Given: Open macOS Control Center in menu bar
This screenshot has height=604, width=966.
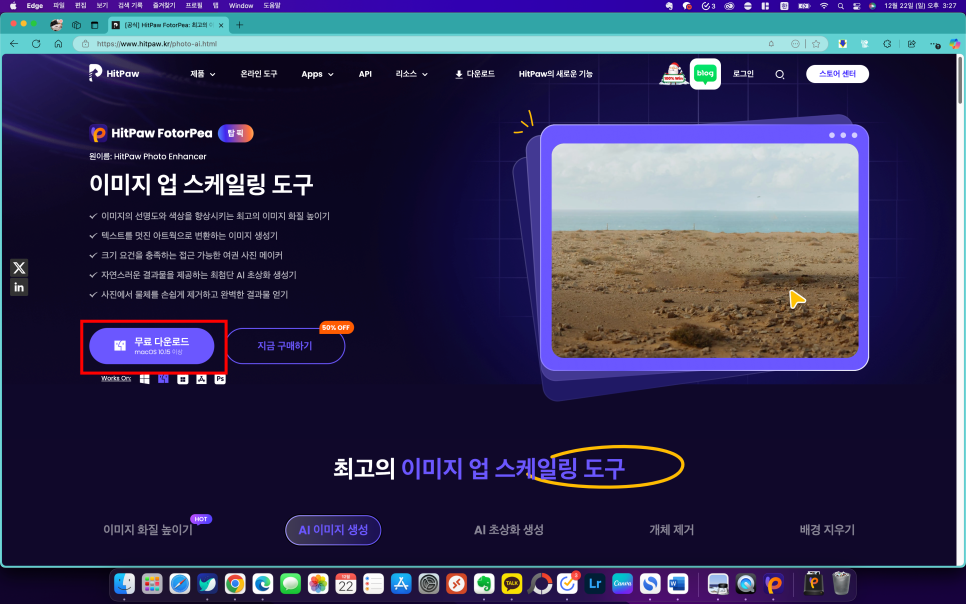Looking at the screenshot, I should (856, 6).
